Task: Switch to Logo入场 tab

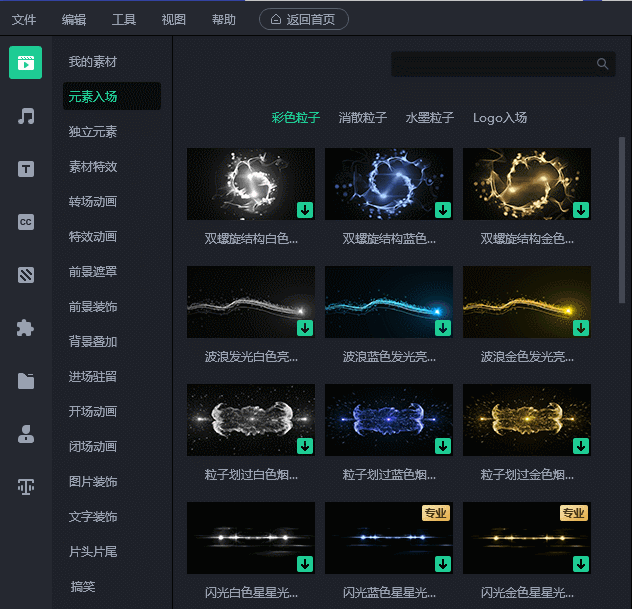Action: [x=500, y=118]
